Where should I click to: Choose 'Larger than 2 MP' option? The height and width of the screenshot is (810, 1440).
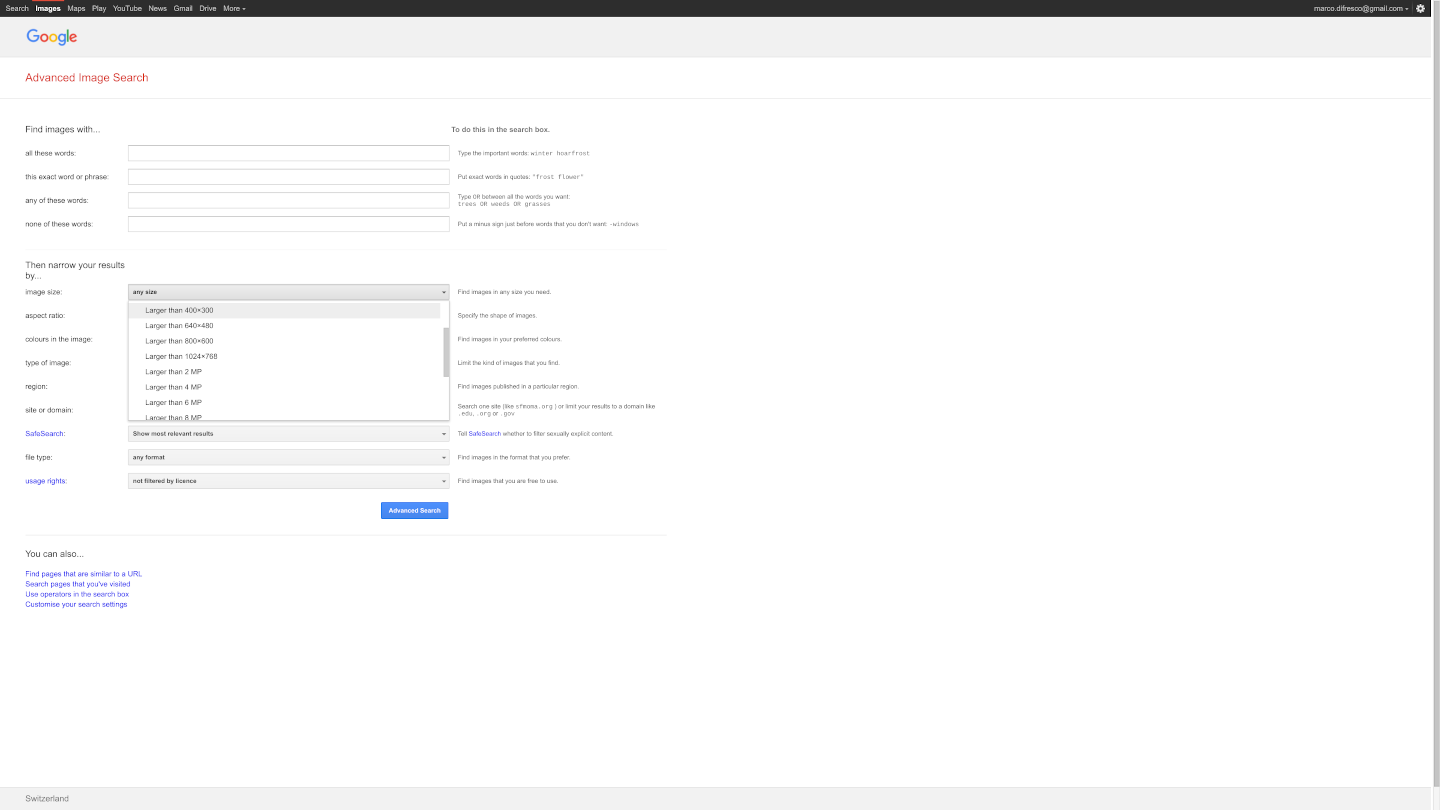pos(285,372)
